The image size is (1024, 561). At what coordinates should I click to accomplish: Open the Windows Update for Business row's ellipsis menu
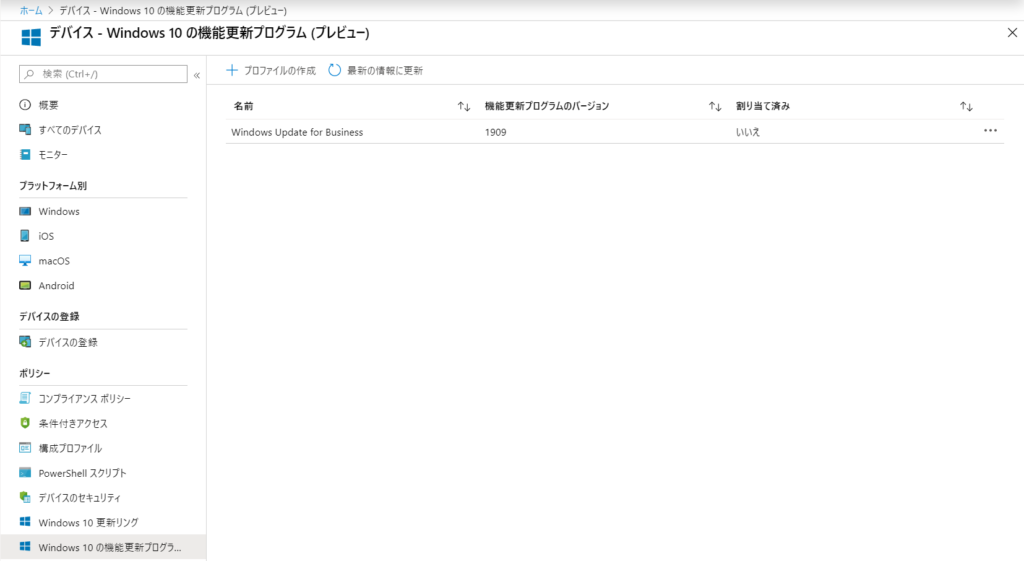click(990, 131)
